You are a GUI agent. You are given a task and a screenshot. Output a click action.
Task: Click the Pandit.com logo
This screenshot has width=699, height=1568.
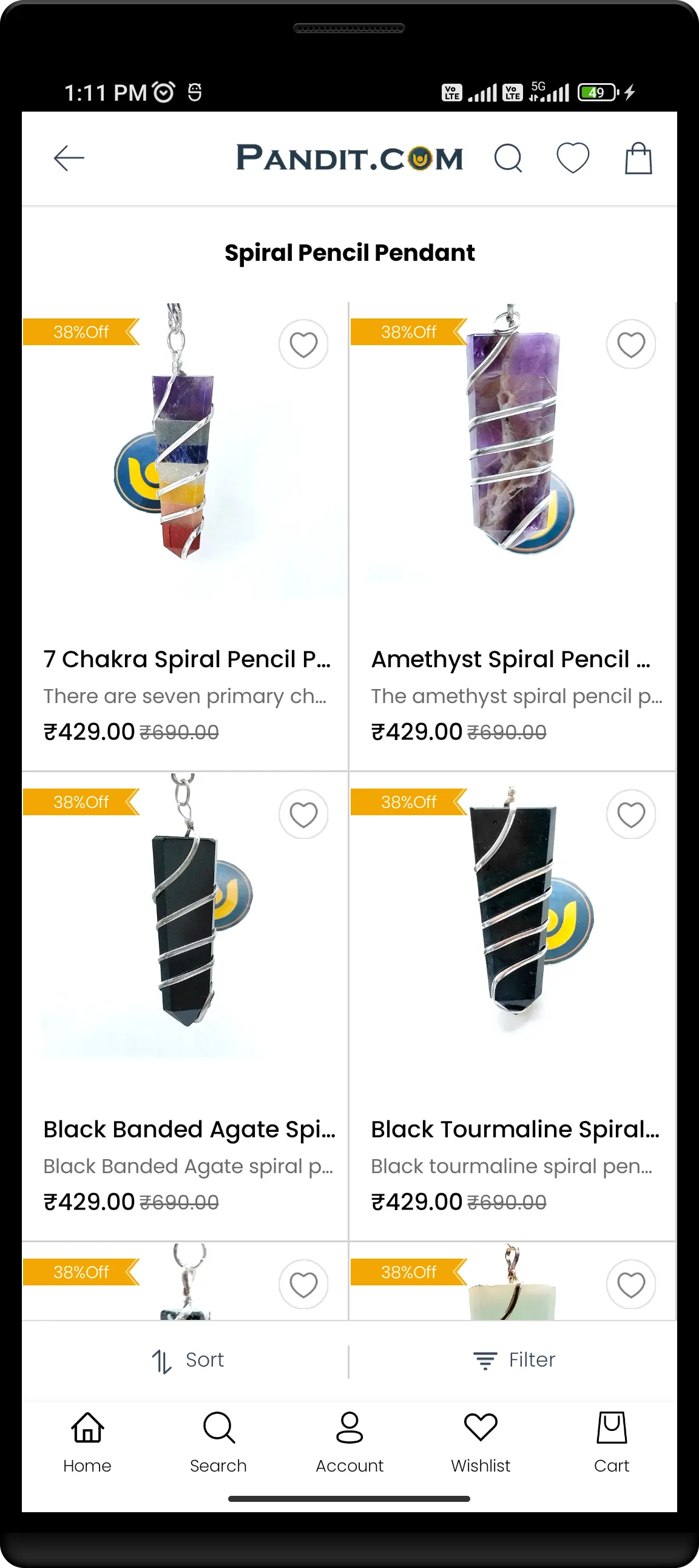tap(349, 158)
